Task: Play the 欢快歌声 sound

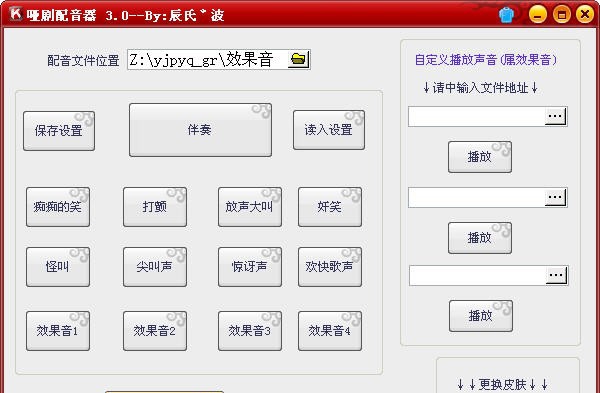Action: (330, 267)
